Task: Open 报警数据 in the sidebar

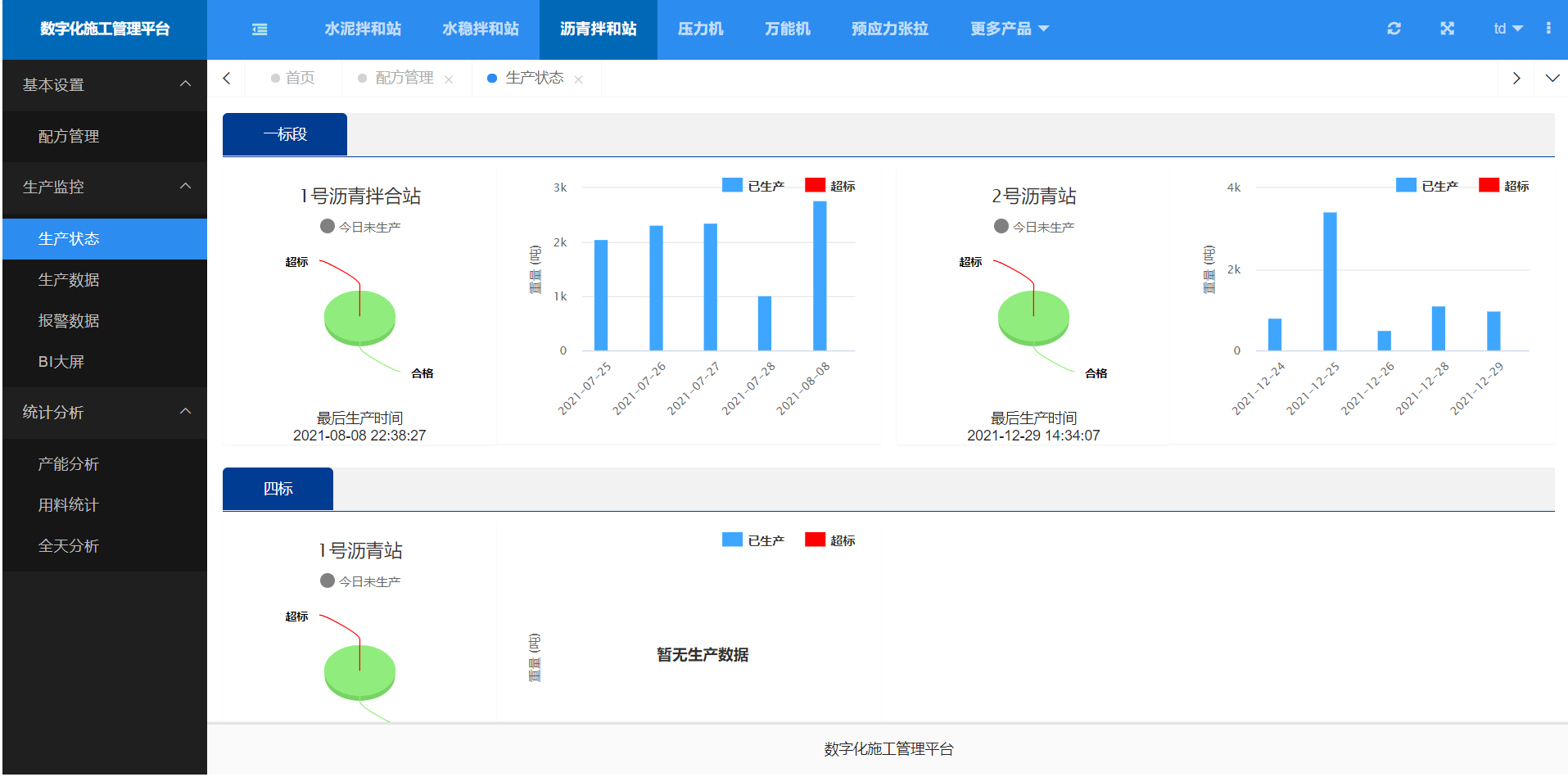Action: pos(105,321)
